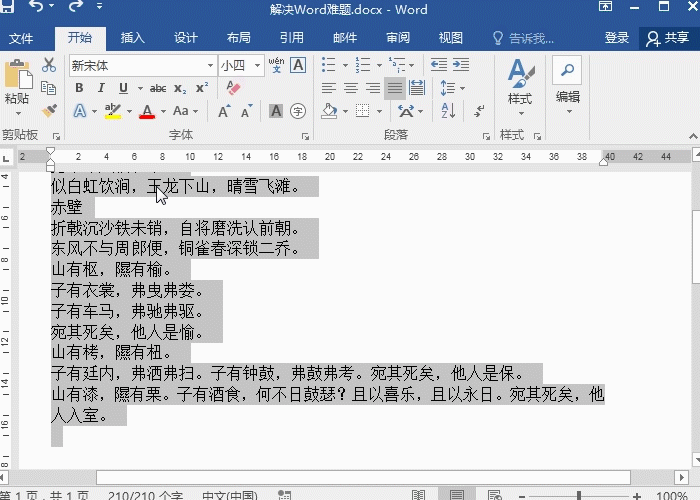Click the character border A icon
700x500 pixels.
tap(298, 65)
